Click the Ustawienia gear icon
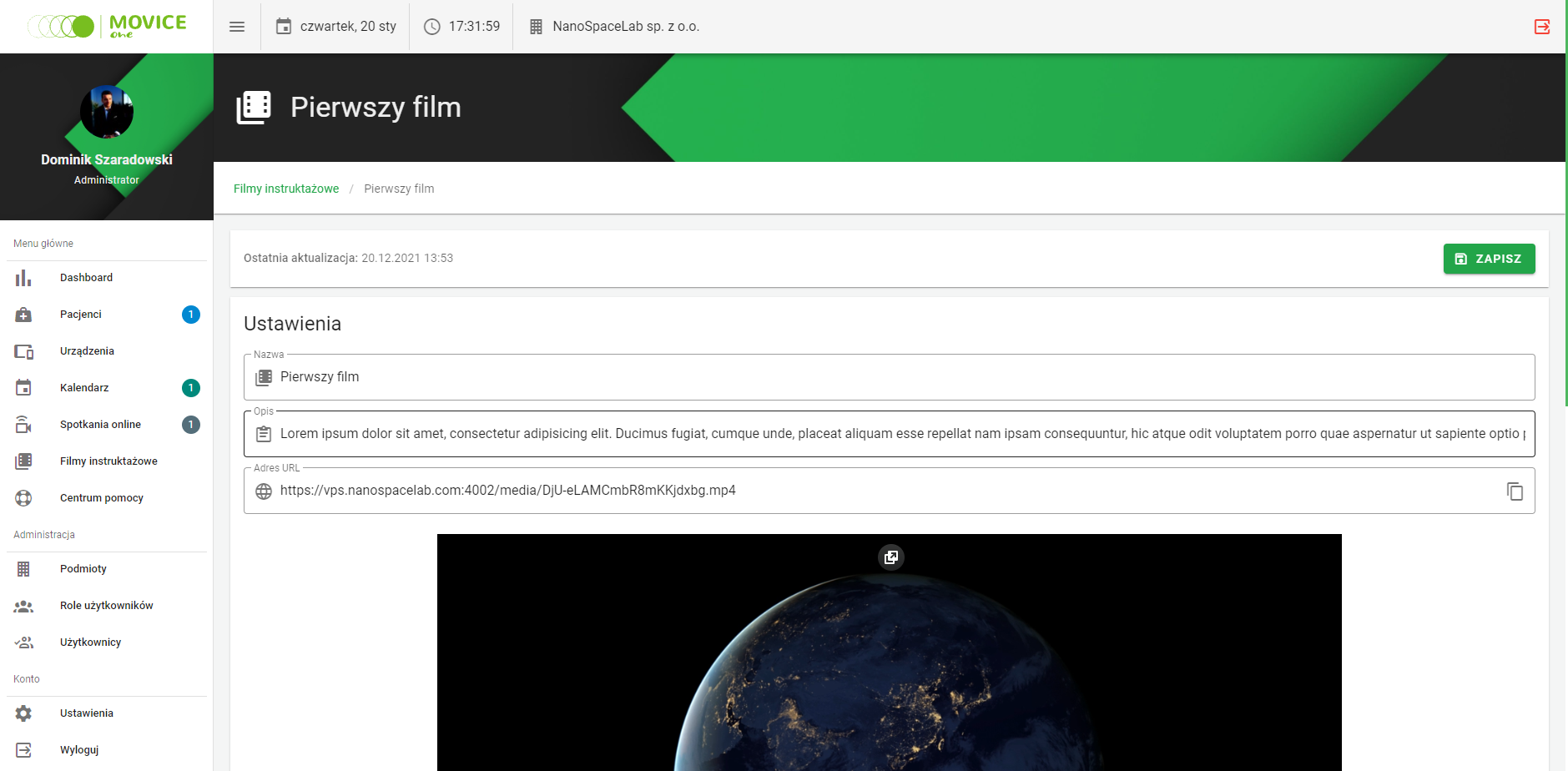Viewport: 1568px width, 771px height. pyautogui.click(x=23, y=713)
